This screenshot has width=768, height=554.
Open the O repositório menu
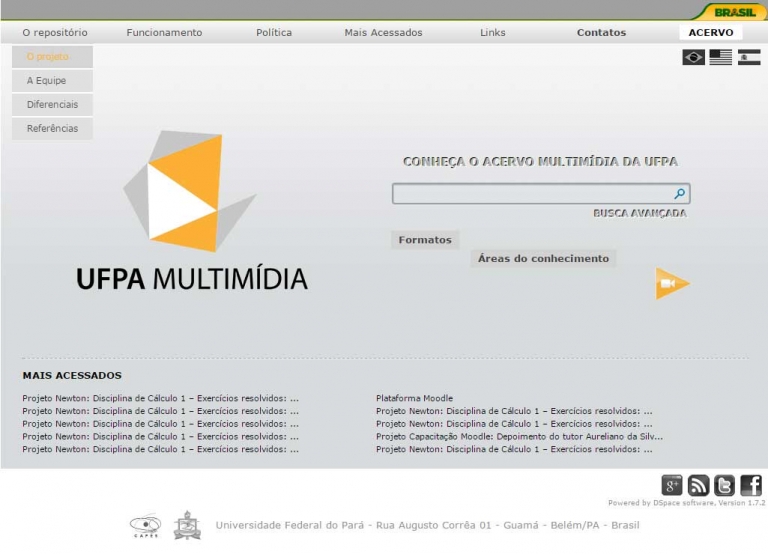coord(55,32)
